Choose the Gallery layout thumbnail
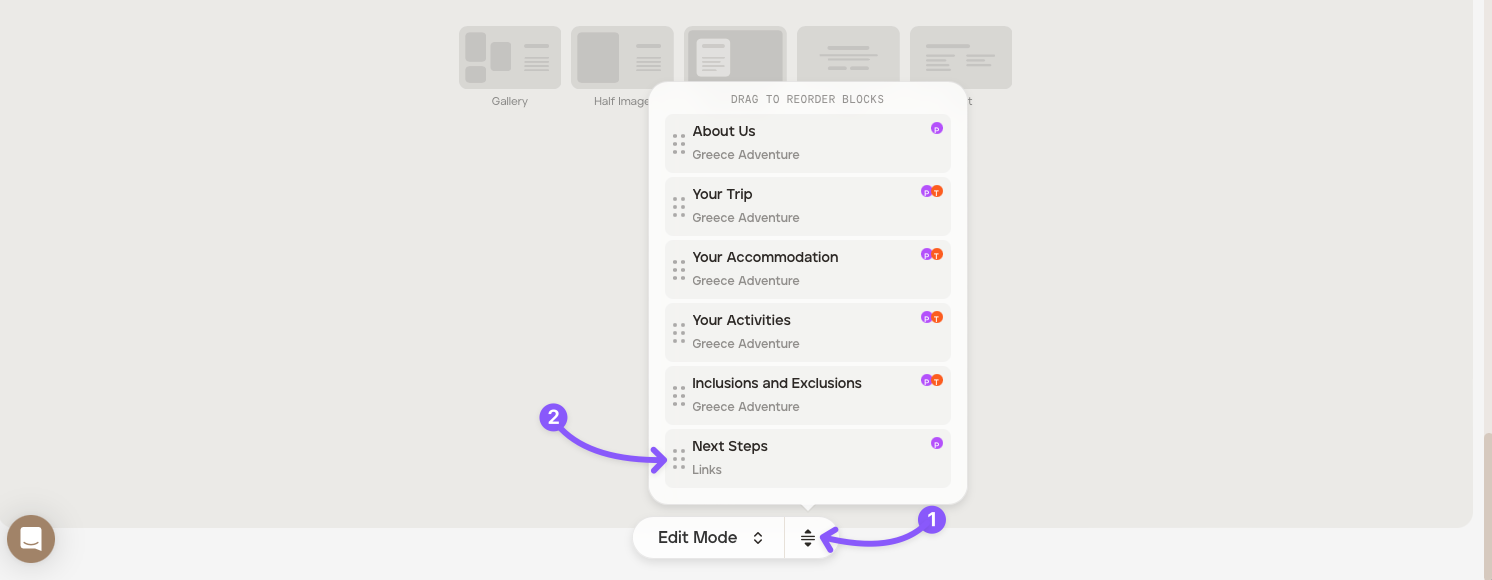1492x580 pixels. point(510,58)
